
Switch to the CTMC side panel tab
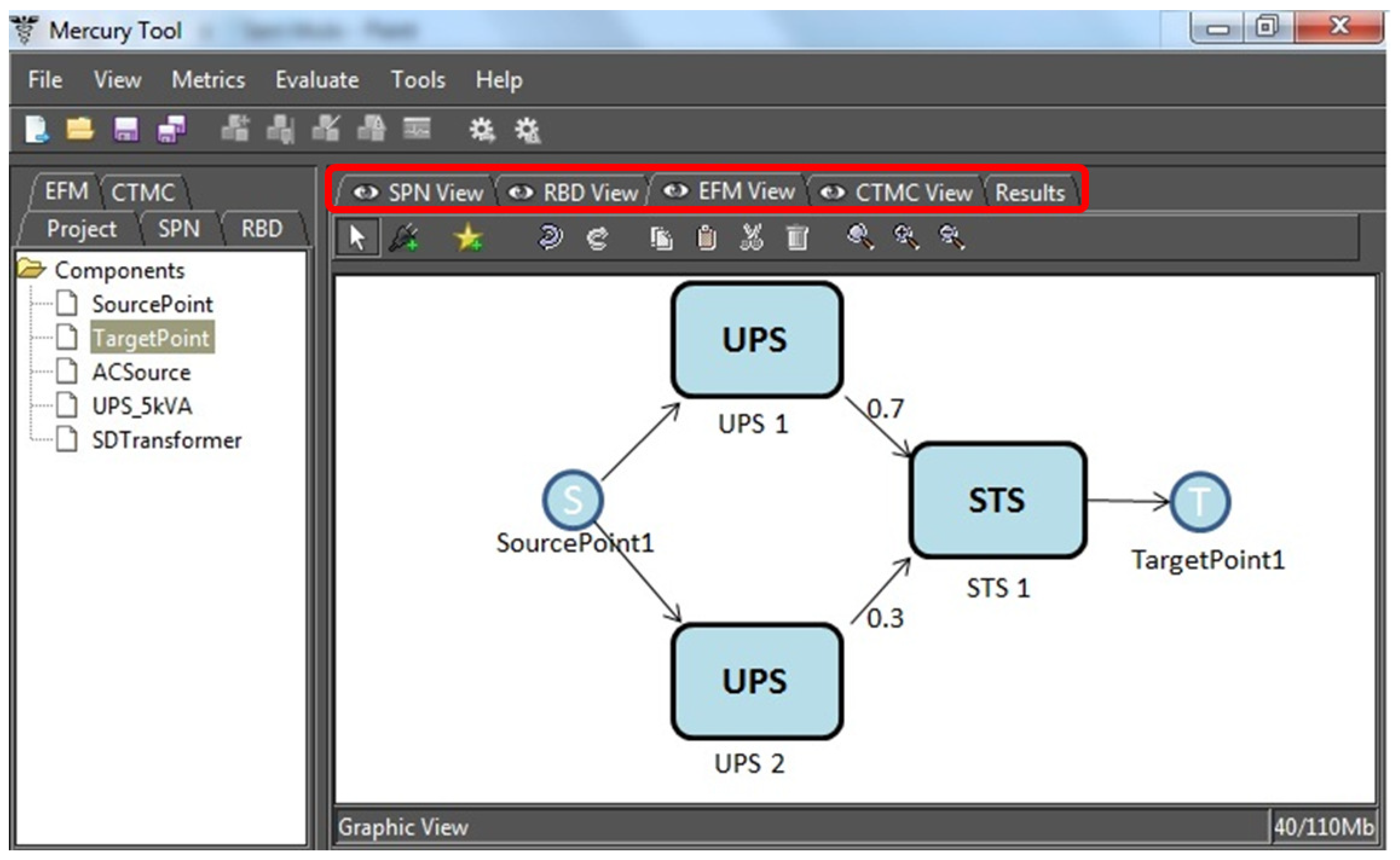click(x=143, y=193)
